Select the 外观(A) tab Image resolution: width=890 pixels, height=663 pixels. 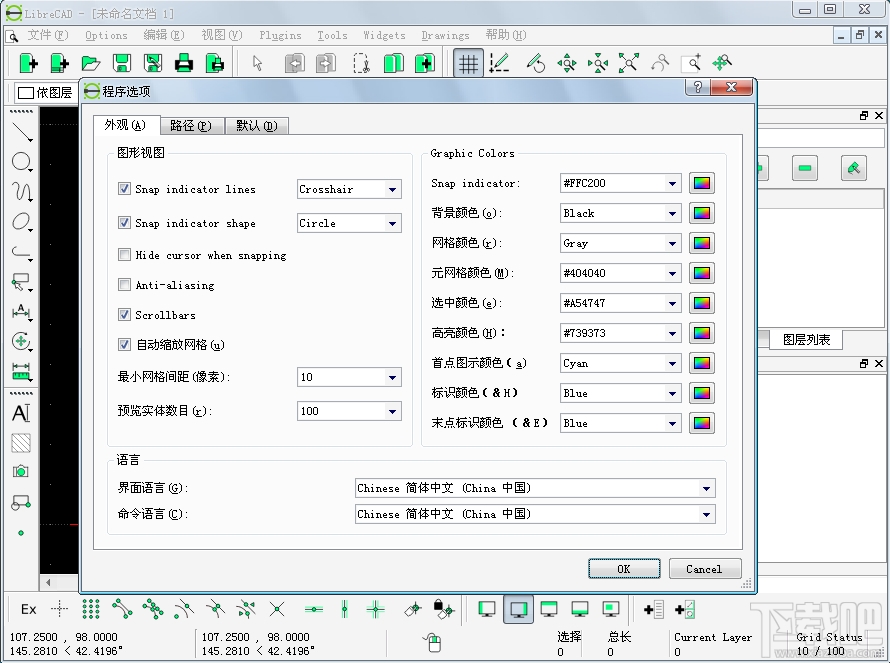[125, 125]
